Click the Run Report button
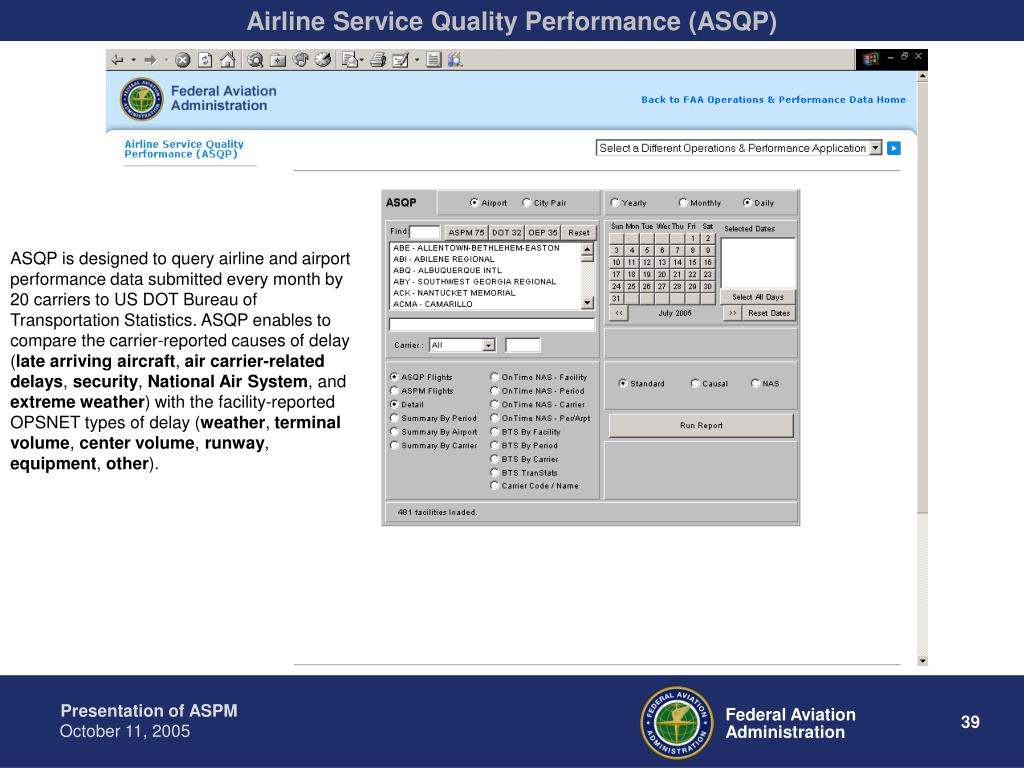Screen dimensions: 1024x768 (701, 425)
